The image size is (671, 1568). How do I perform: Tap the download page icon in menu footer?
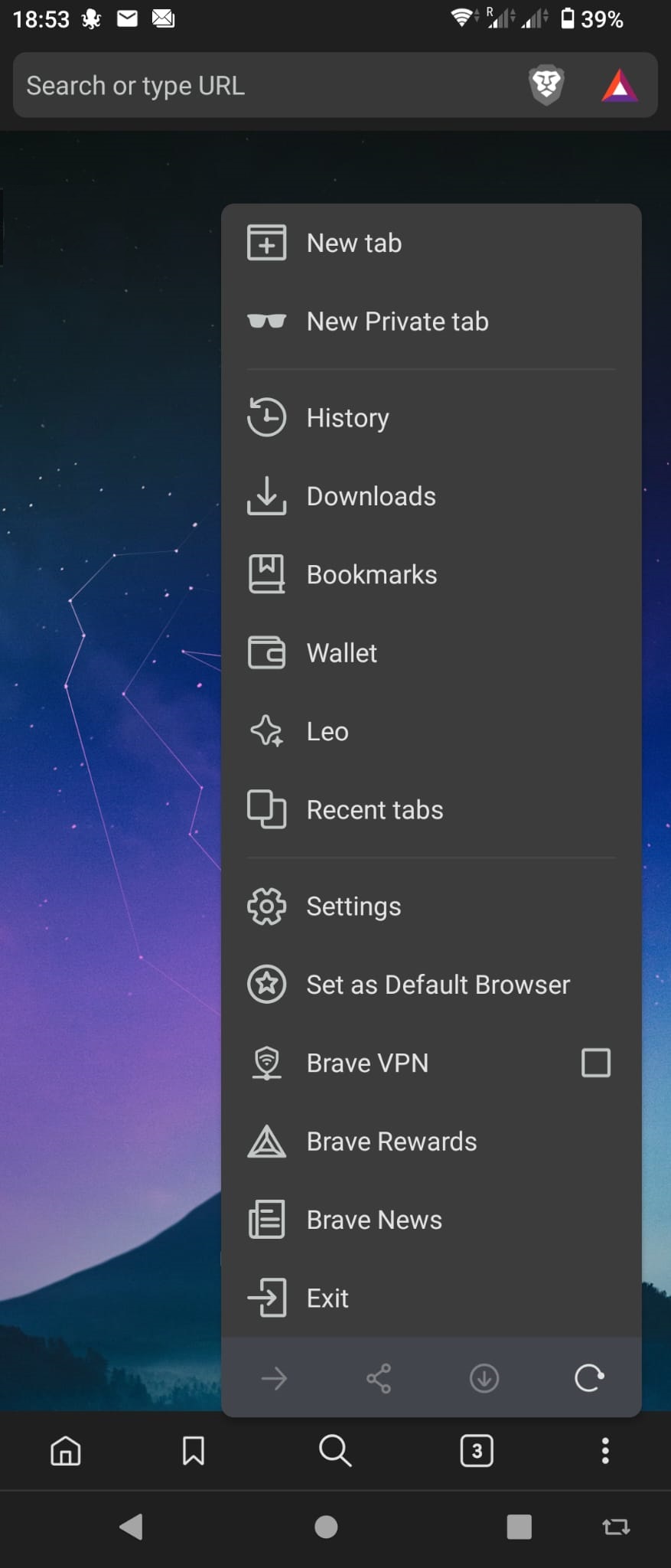tap(484, 1379)
